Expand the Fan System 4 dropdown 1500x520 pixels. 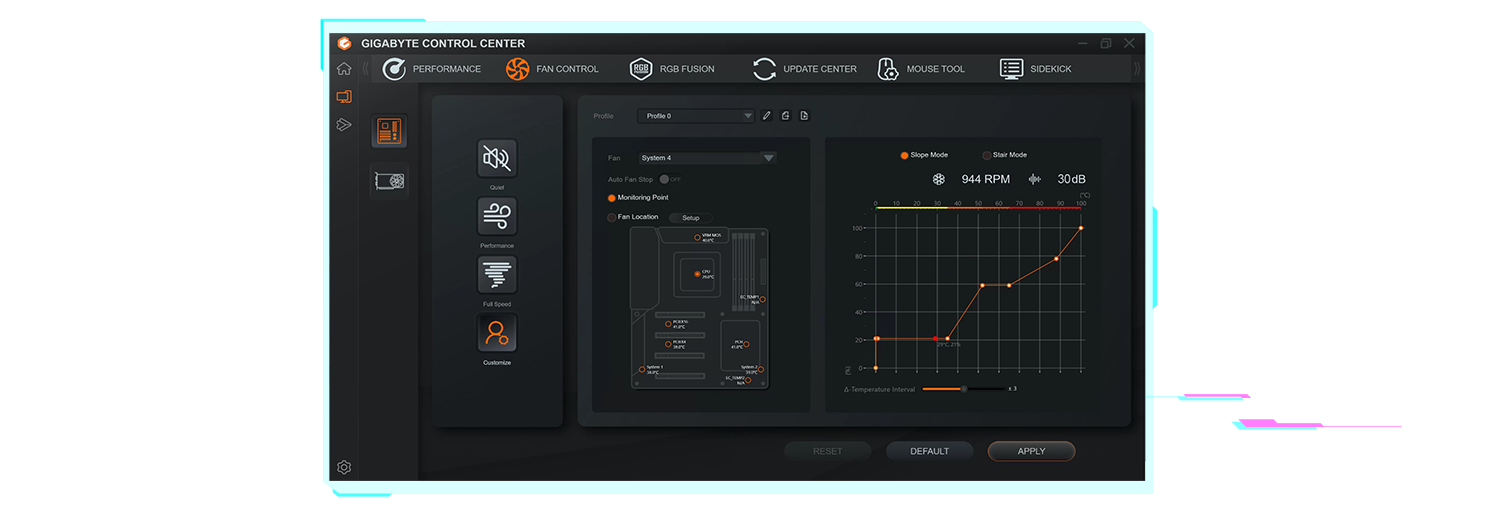(708, 158)
